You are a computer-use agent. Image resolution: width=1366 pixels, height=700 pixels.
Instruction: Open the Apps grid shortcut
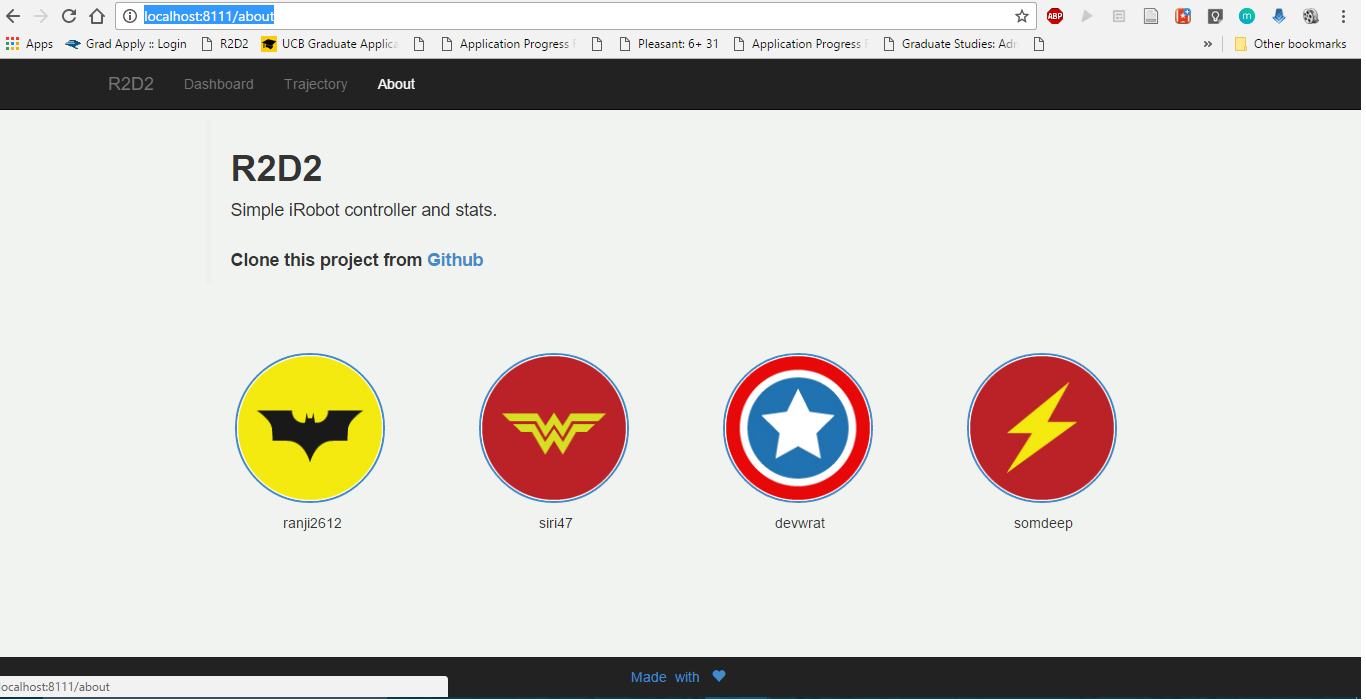click(x=29, y=44)
